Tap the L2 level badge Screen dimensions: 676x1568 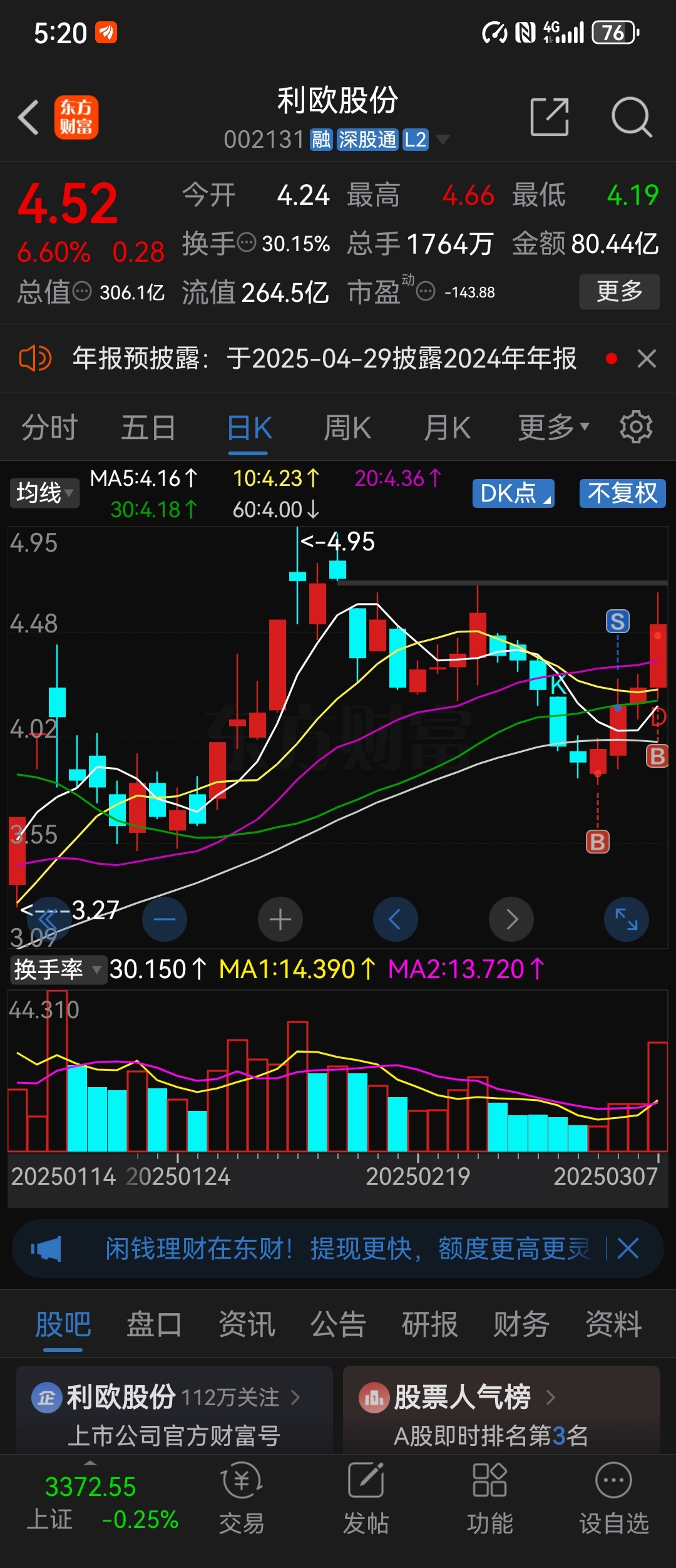click(415, 139)
